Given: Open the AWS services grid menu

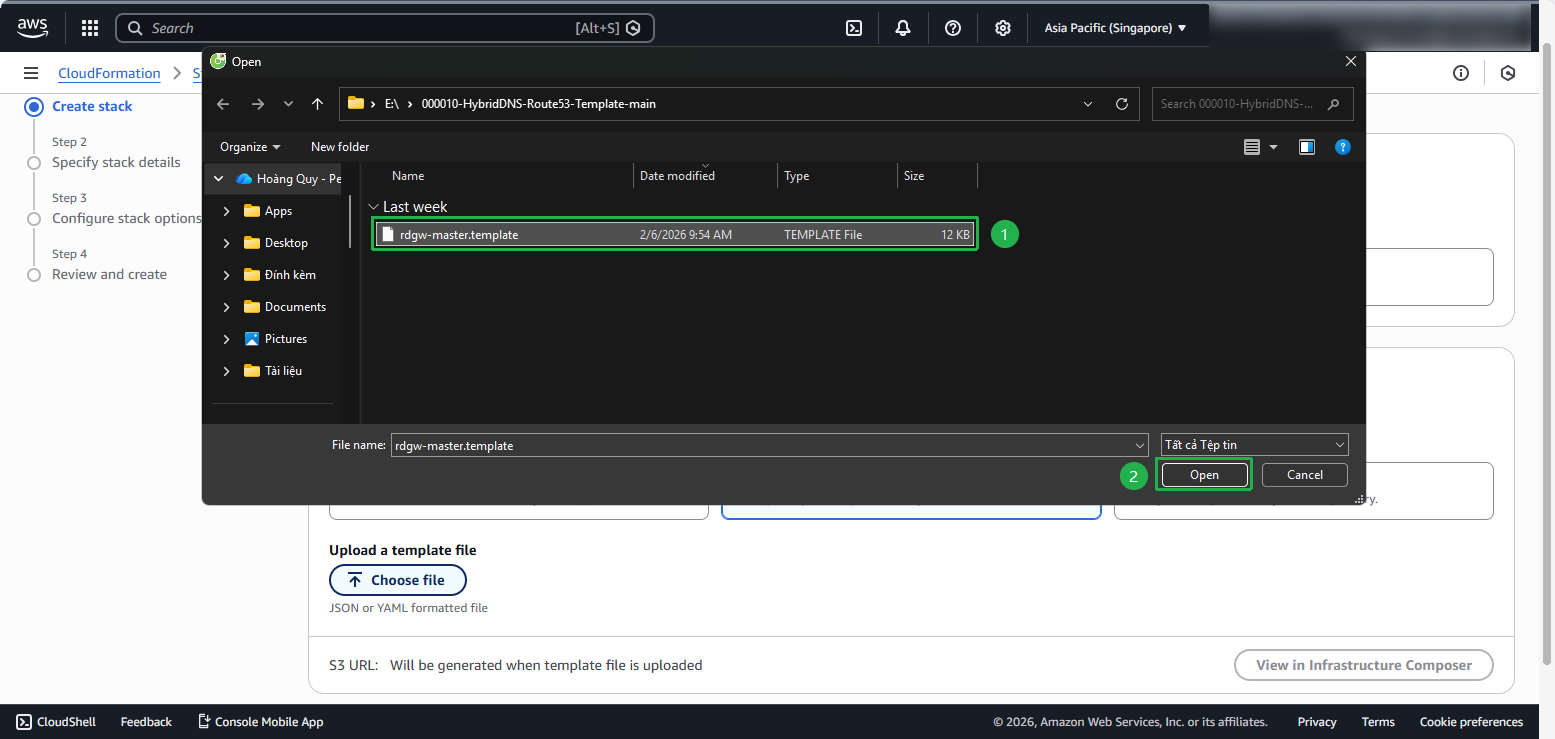Looking at the screenshot, I should click(89, 27).
